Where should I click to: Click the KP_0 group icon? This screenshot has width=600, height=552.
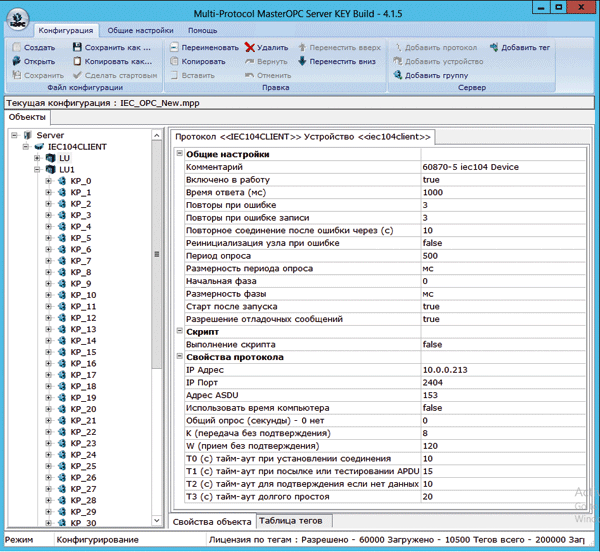pyautogui.click(x=62, y=181)
